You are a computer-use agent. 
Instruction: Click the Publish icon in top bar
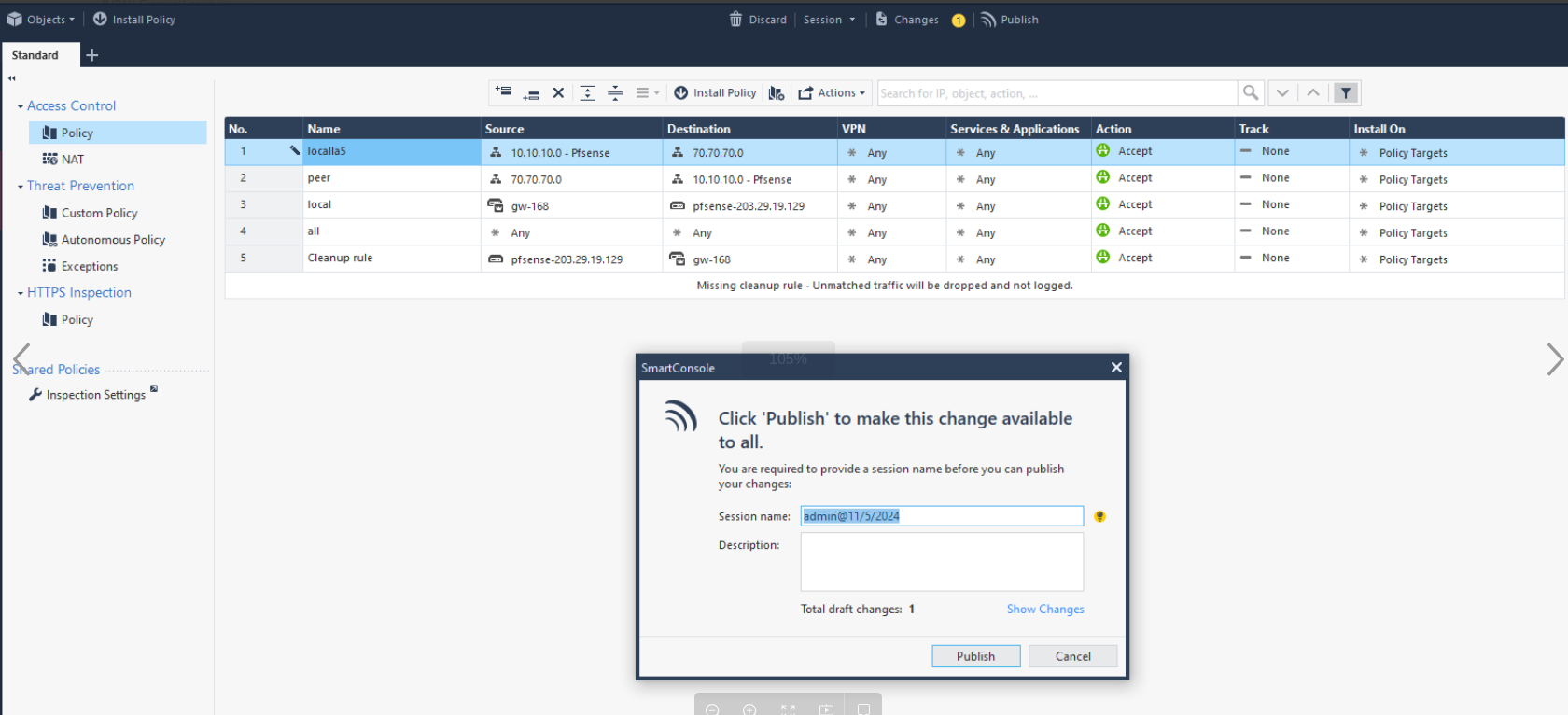pos(988,20)
